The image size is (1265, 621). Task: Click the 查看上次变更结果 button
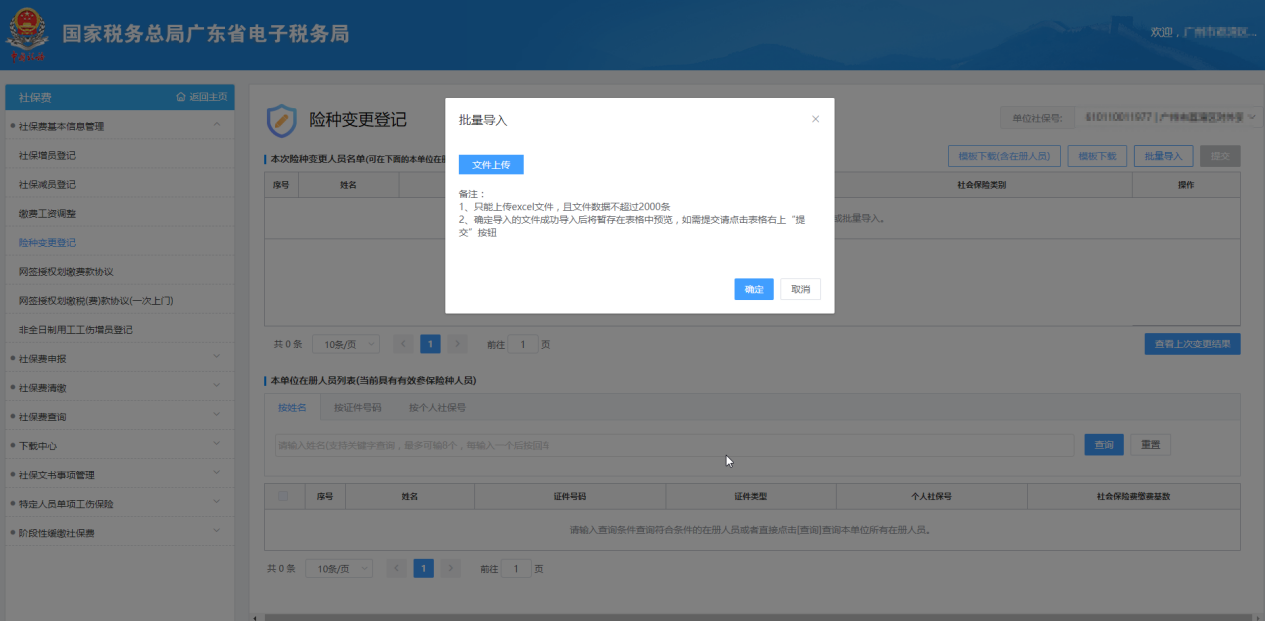[x=1192, y=344]
